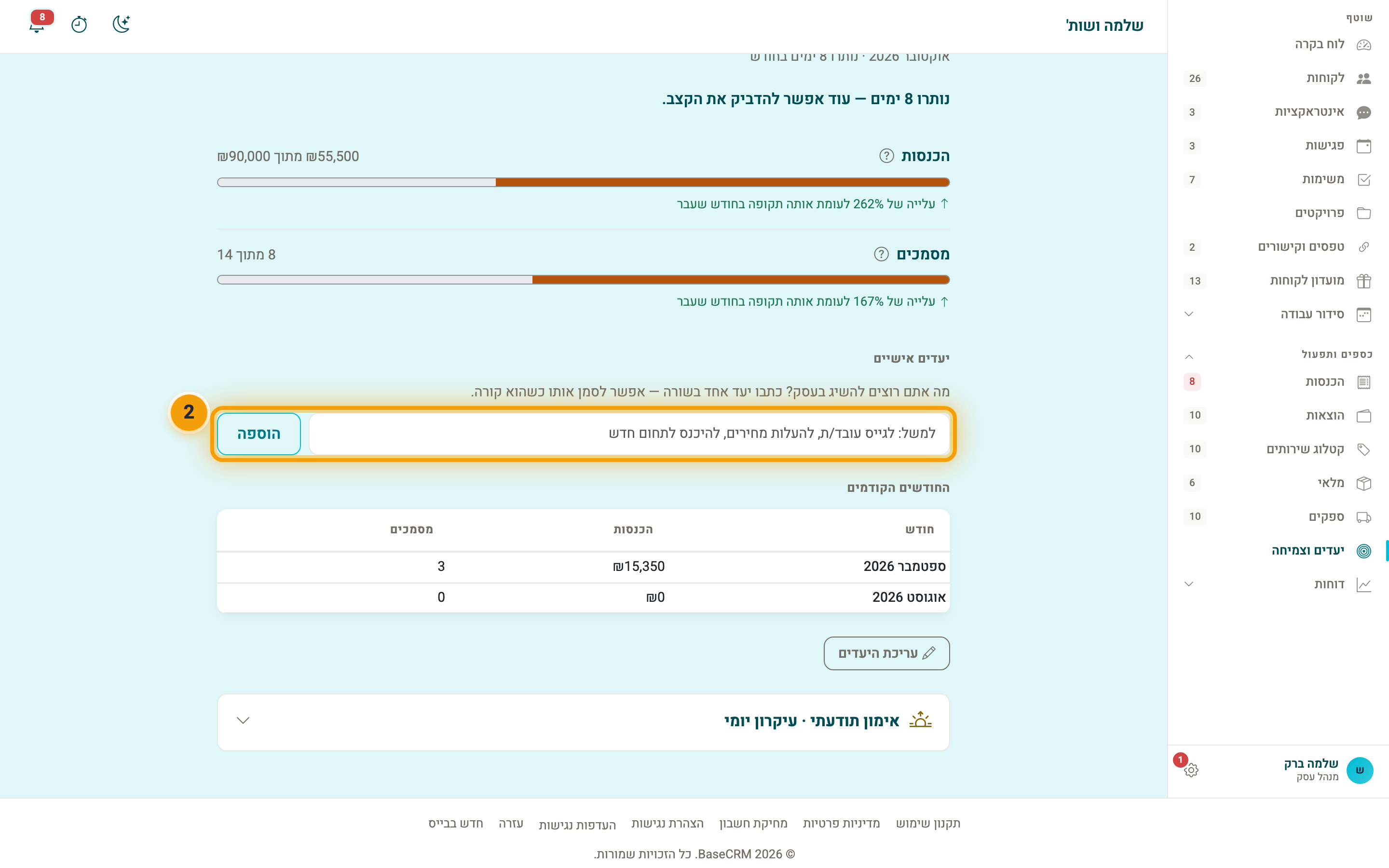1389x868 pixels.
Task: Click the שלמה ברק user profile avatar
Action: click(x=1359, y=771)
